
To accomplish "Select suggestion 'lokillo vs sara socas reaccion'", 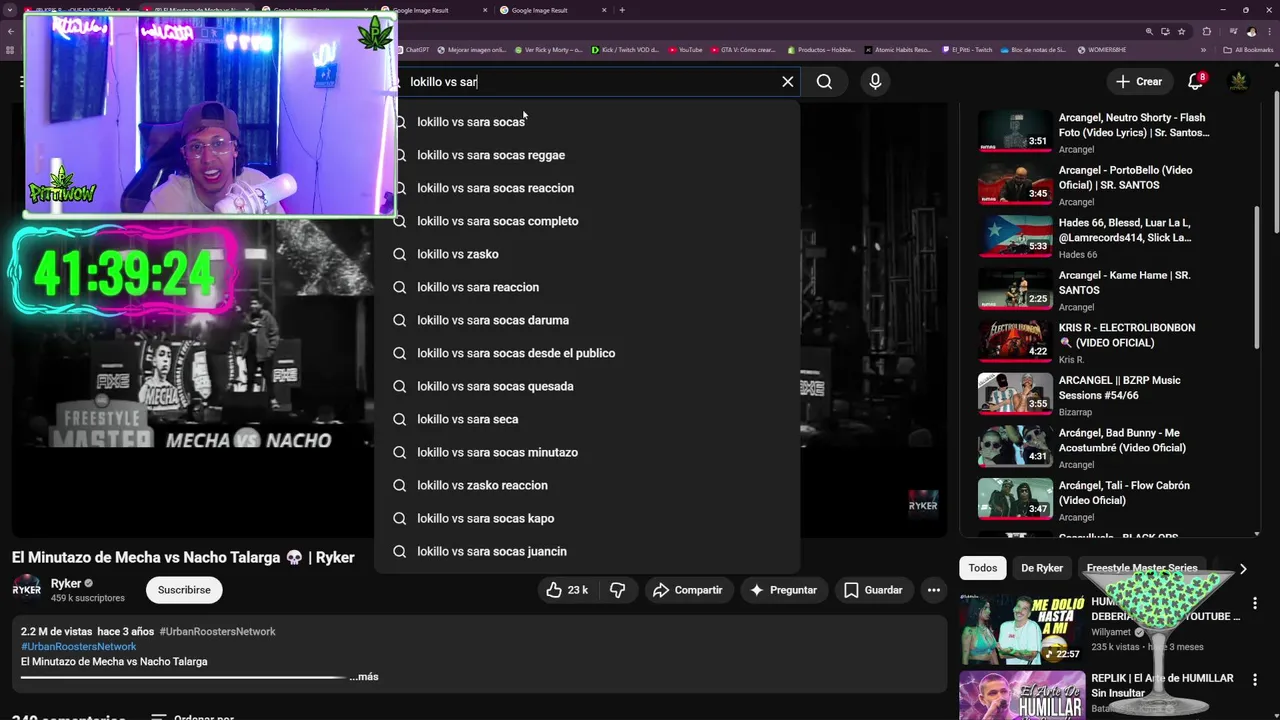I will [x=587, y=188].
